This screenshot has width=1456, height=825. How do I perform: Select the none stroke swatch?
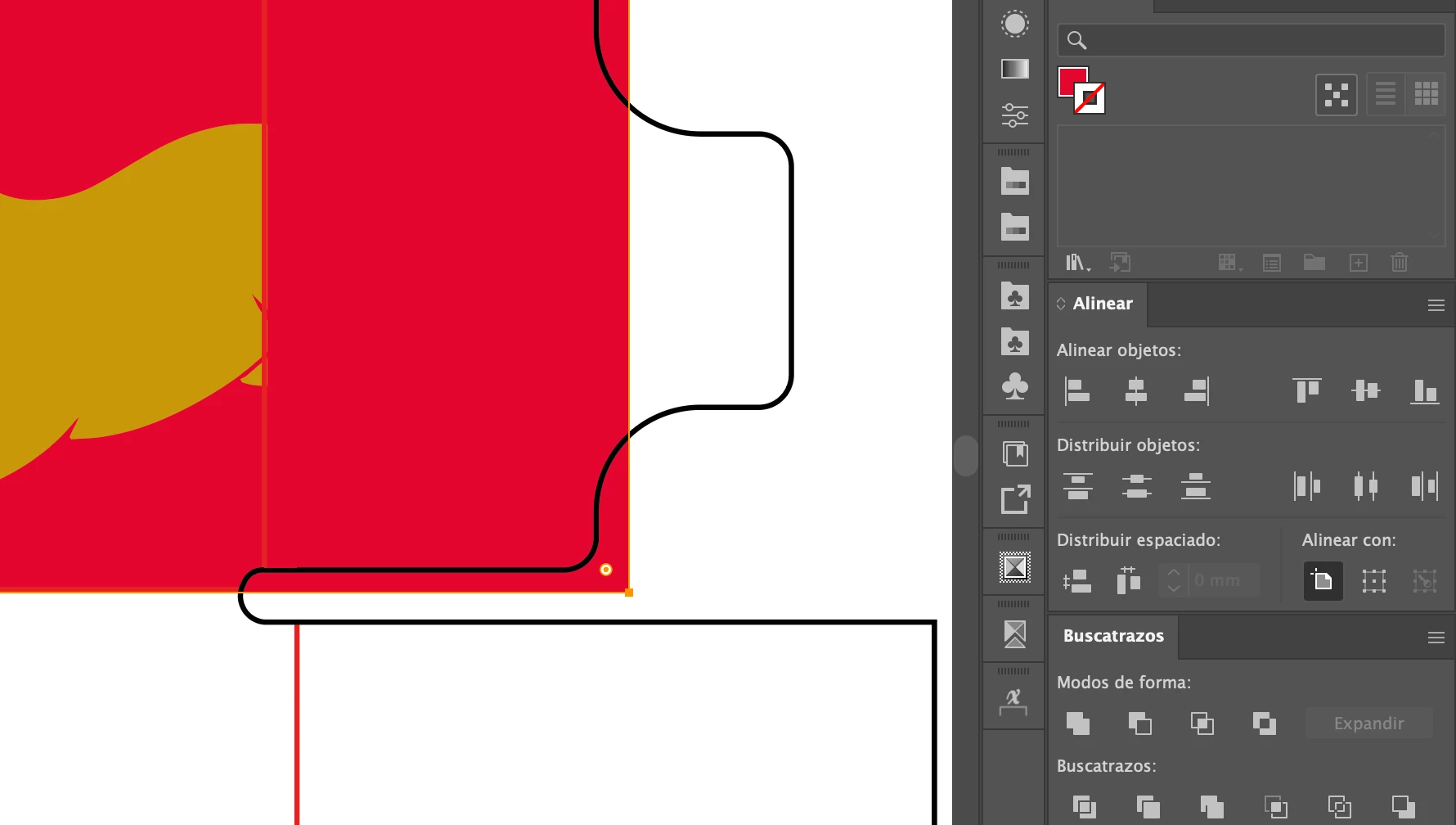(x=1091, y=99)
